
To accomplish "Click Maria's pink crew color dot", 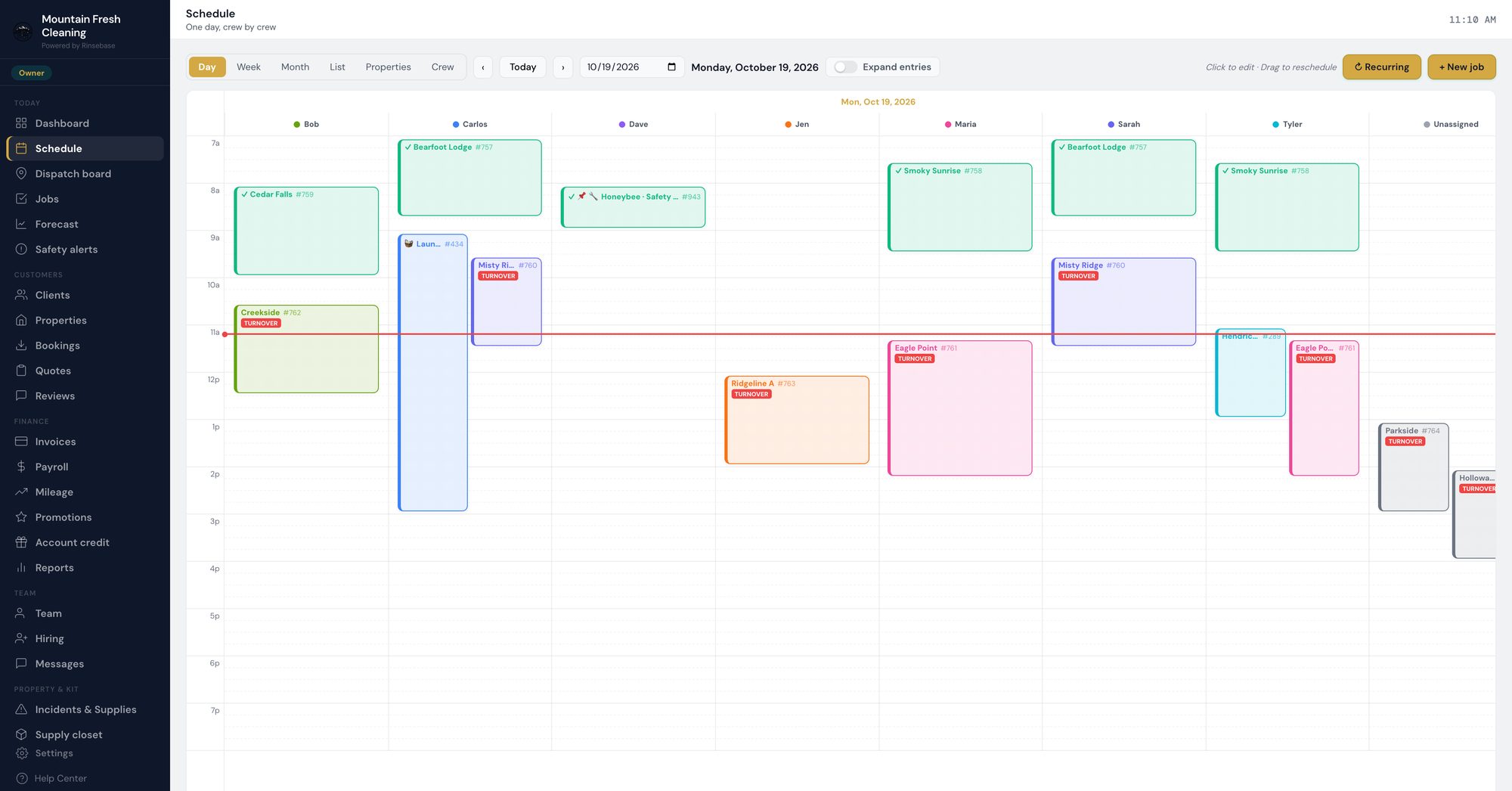I will 948,124.
